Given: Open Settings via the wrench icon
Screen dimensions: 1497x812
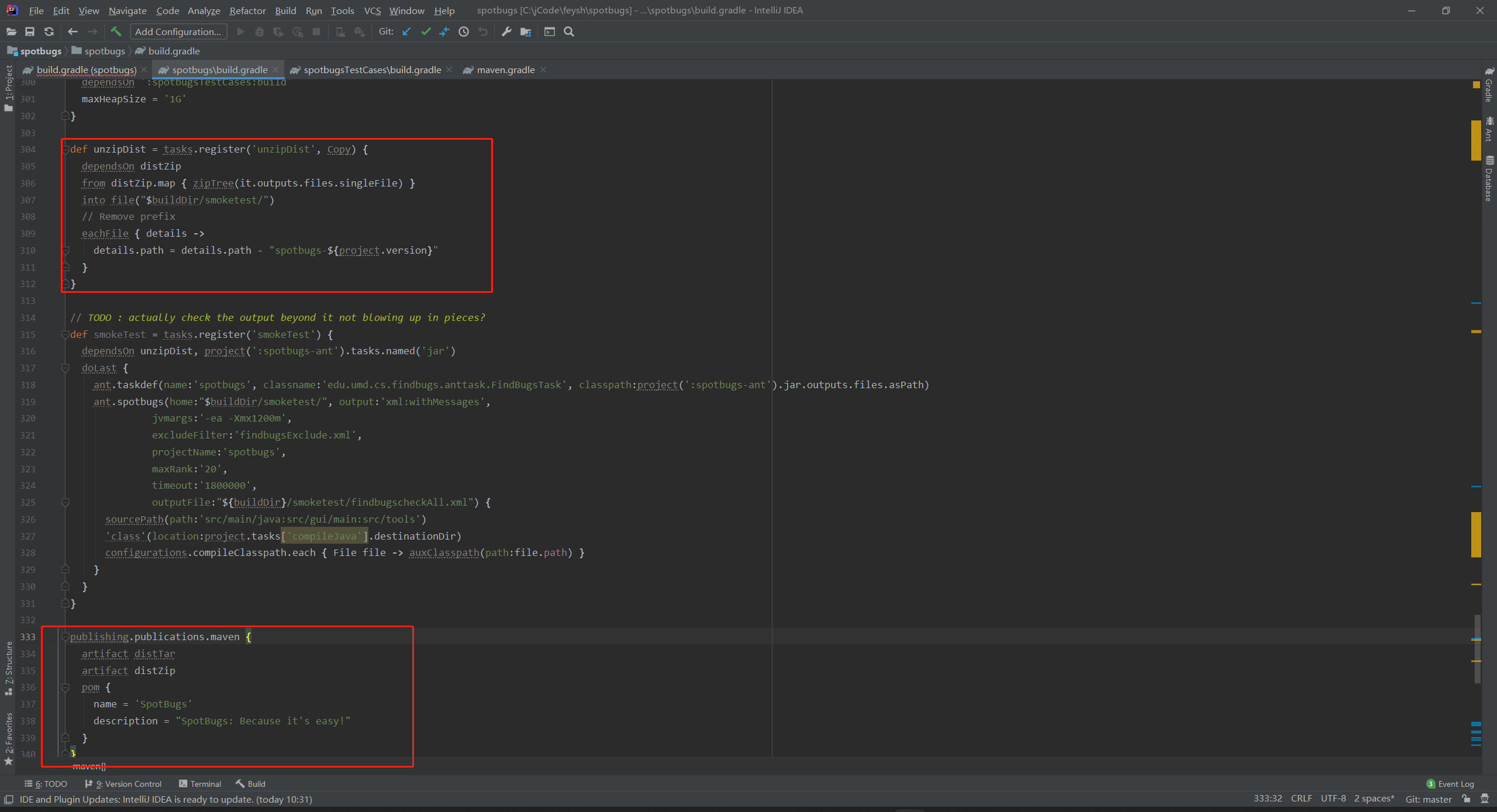Looking at the screenshot, I should (x=506, y=32).
